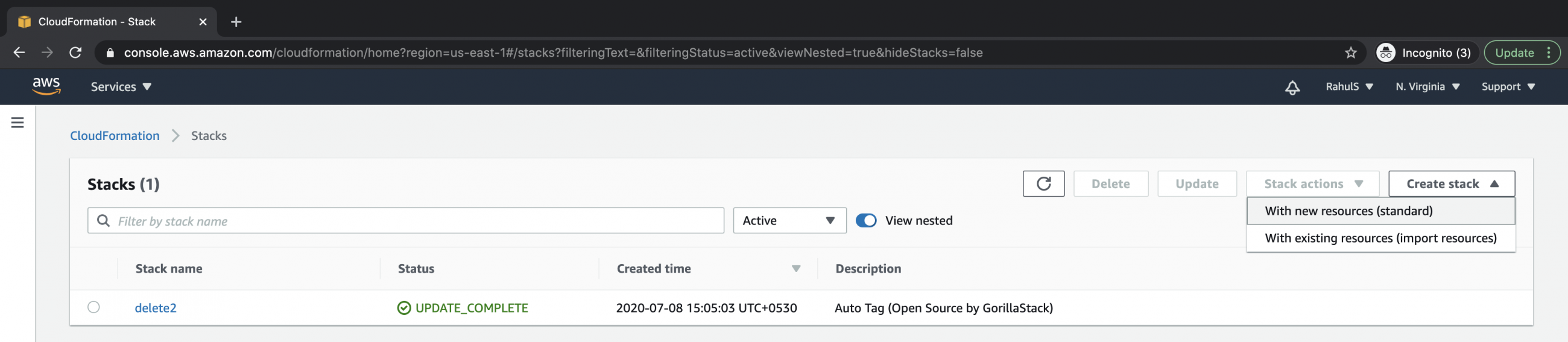Click the Stack name column header

tap(169, 268)
